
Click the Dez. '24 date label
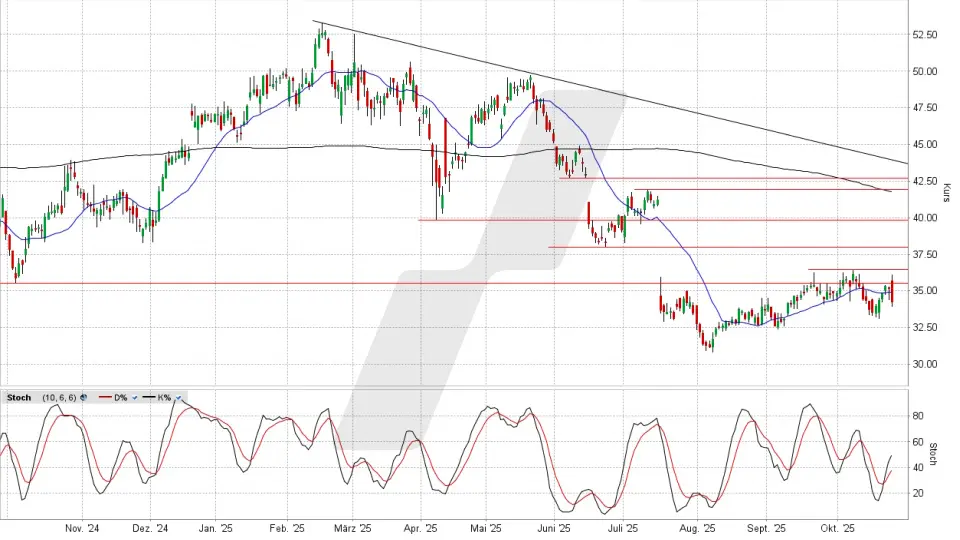point(150,528)
